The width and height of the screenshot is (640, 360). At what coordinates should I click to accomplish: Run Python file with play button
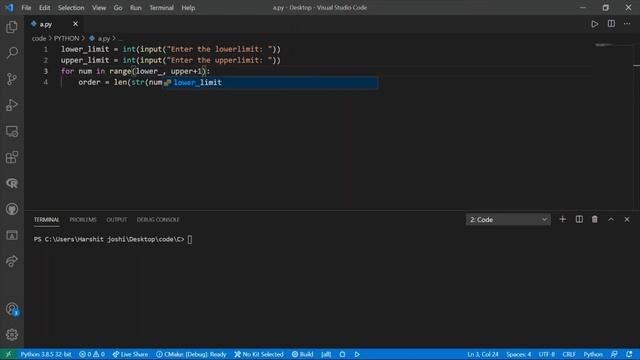(595, 24)
